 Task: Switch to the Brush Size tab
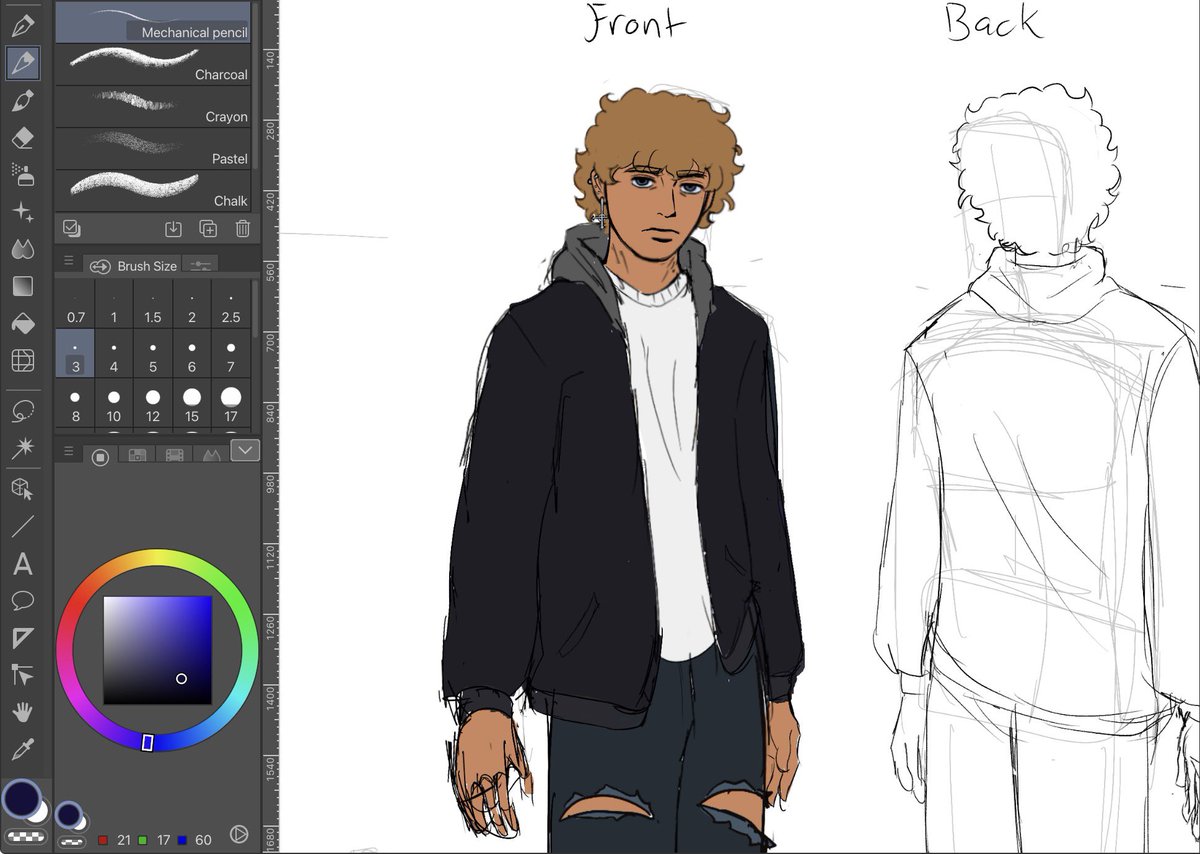click(x=133, y=265)
